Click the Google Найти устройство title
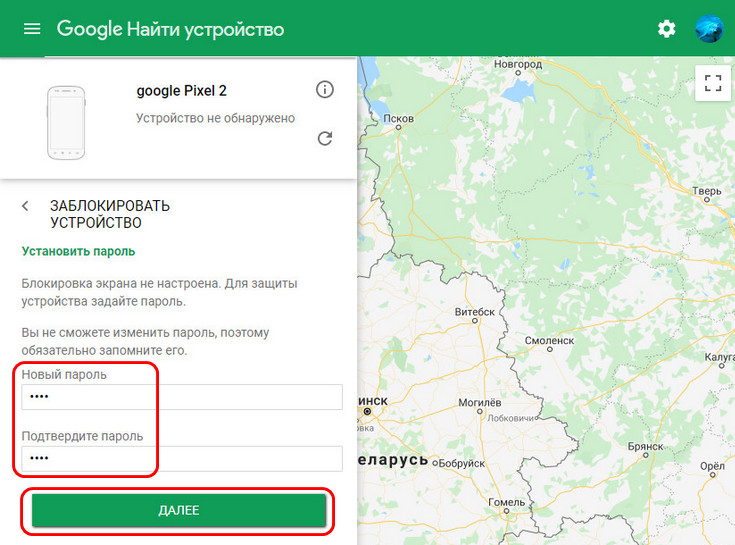 [x=170, y=29]
